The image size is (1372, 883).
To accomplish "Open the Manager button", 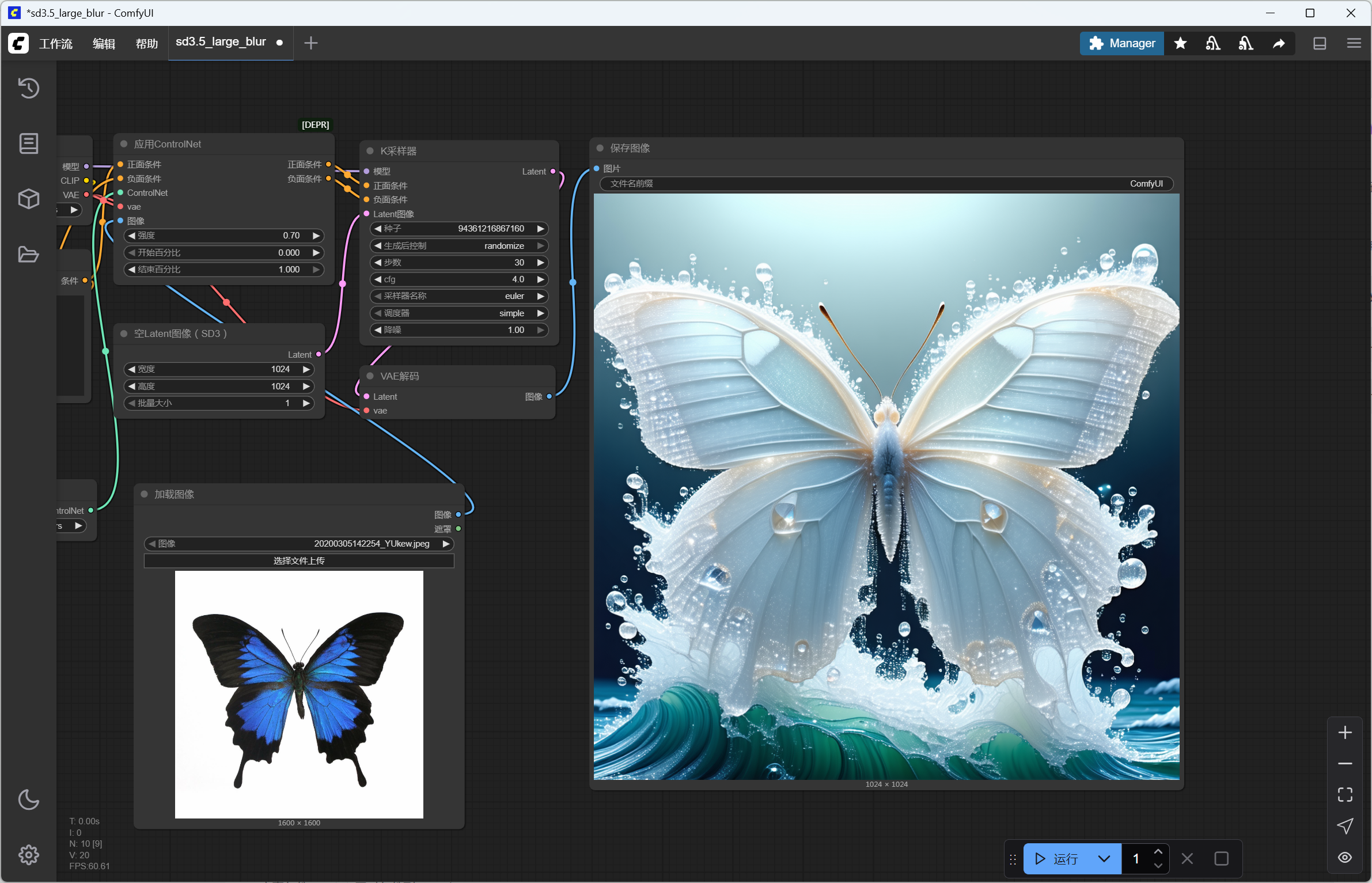I will 1121,43.
